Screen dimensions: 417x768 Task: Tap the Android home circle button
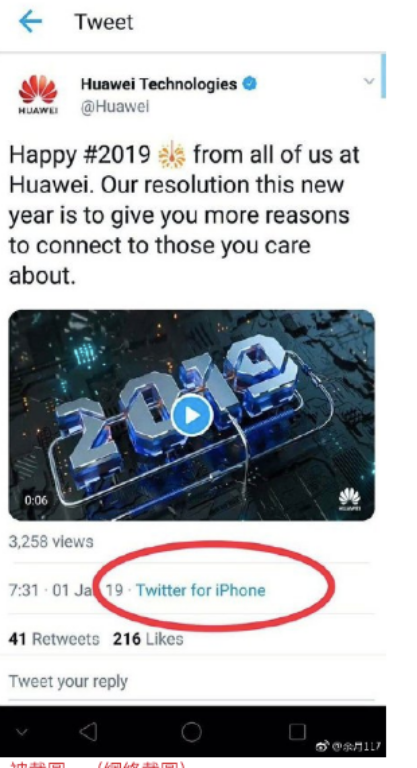click(x=192, y=732)
